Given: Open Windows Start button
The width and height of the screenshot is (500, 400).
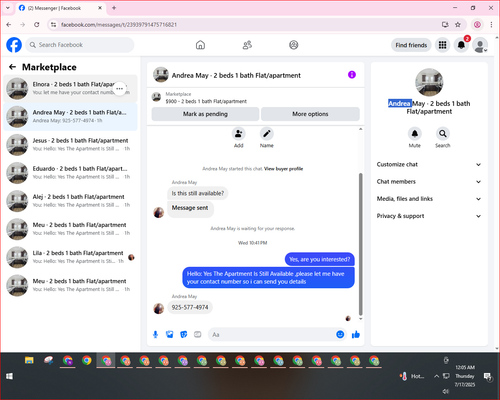Looking at the screenshot, I should pos(10,376).
